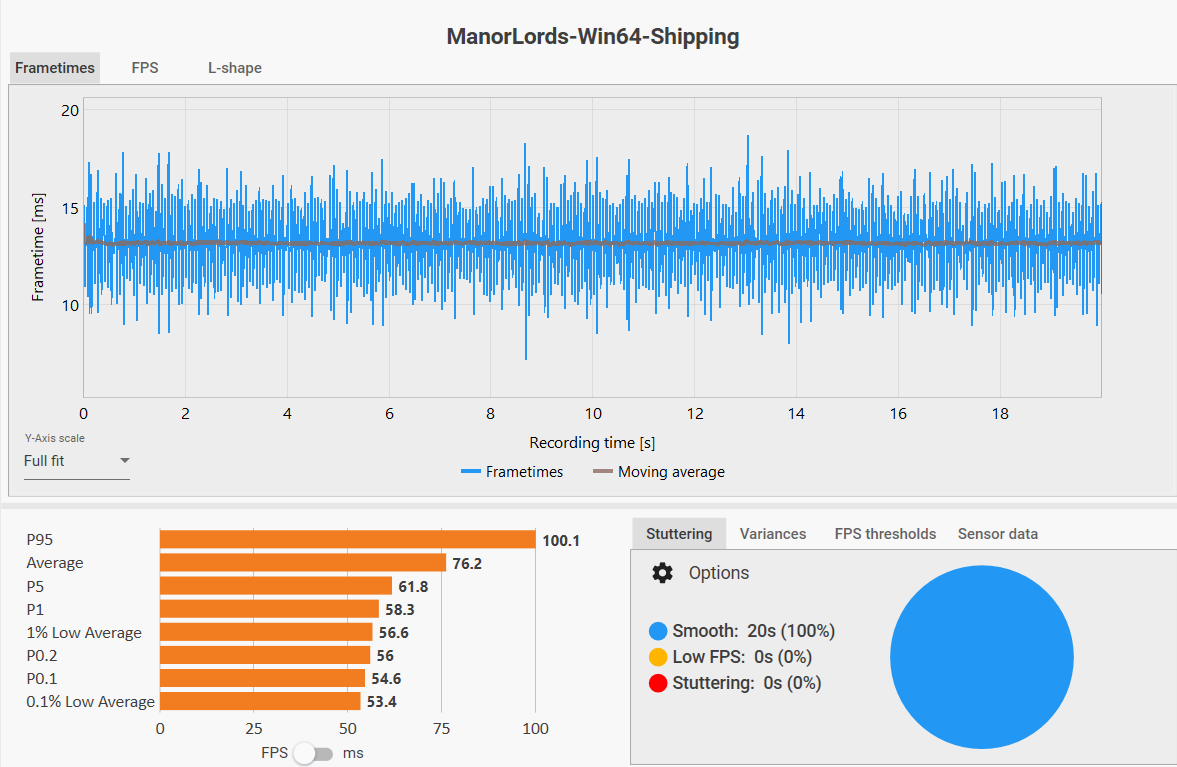The height and width of the screenshot is (767, 1177).
Task: Show the FPS thresholds tab
Action: click(x=885, y=534)
